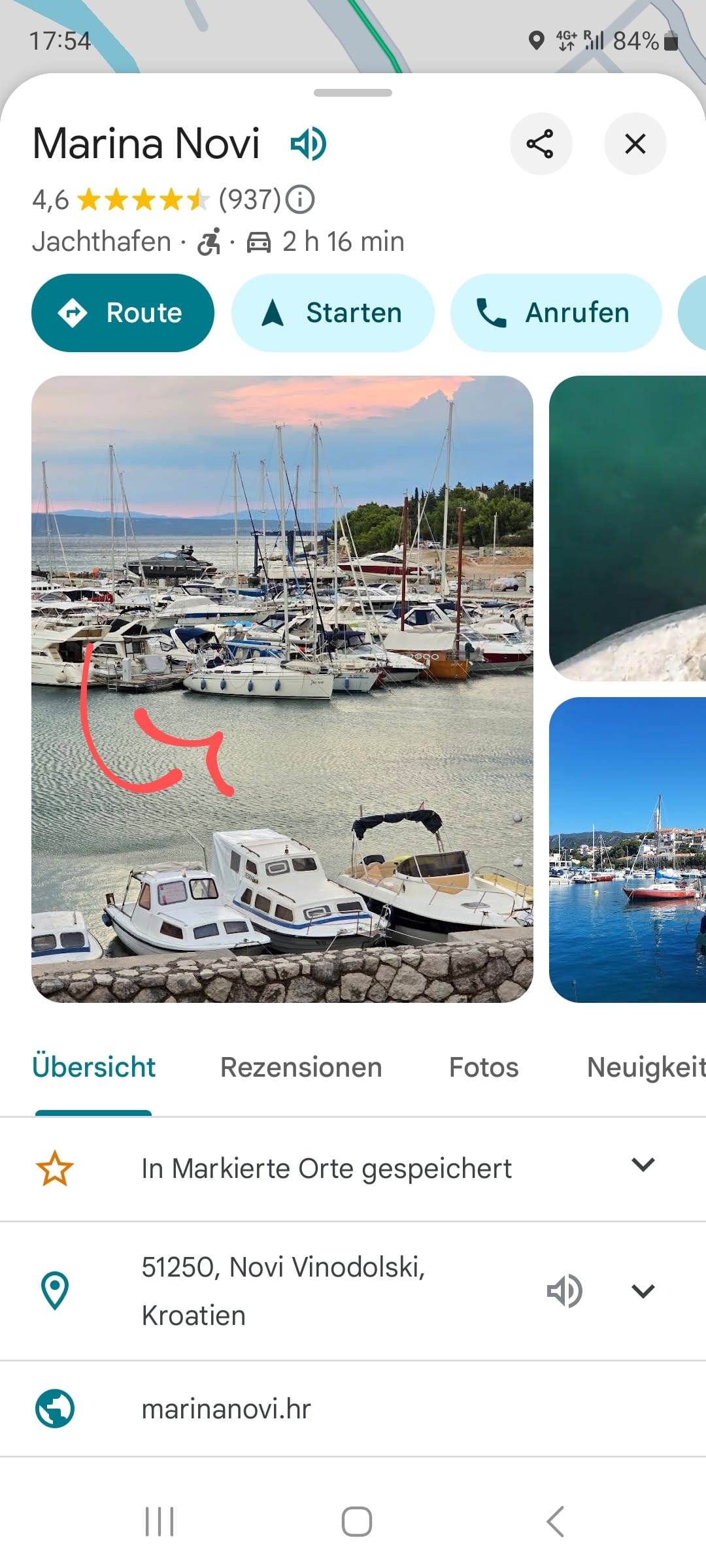Tap the Android recent apps icon
This screenshot has height=1568, width=706.
point(160,1522)
